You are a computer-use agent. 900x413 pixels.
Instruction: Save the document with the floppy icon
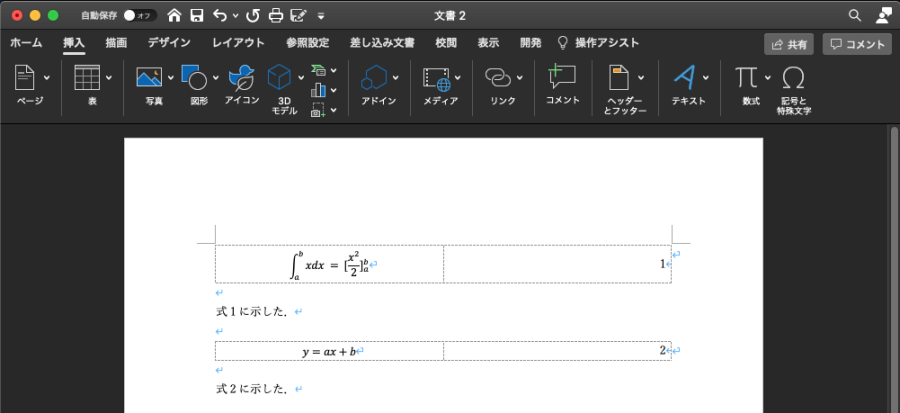click(197, 16)
